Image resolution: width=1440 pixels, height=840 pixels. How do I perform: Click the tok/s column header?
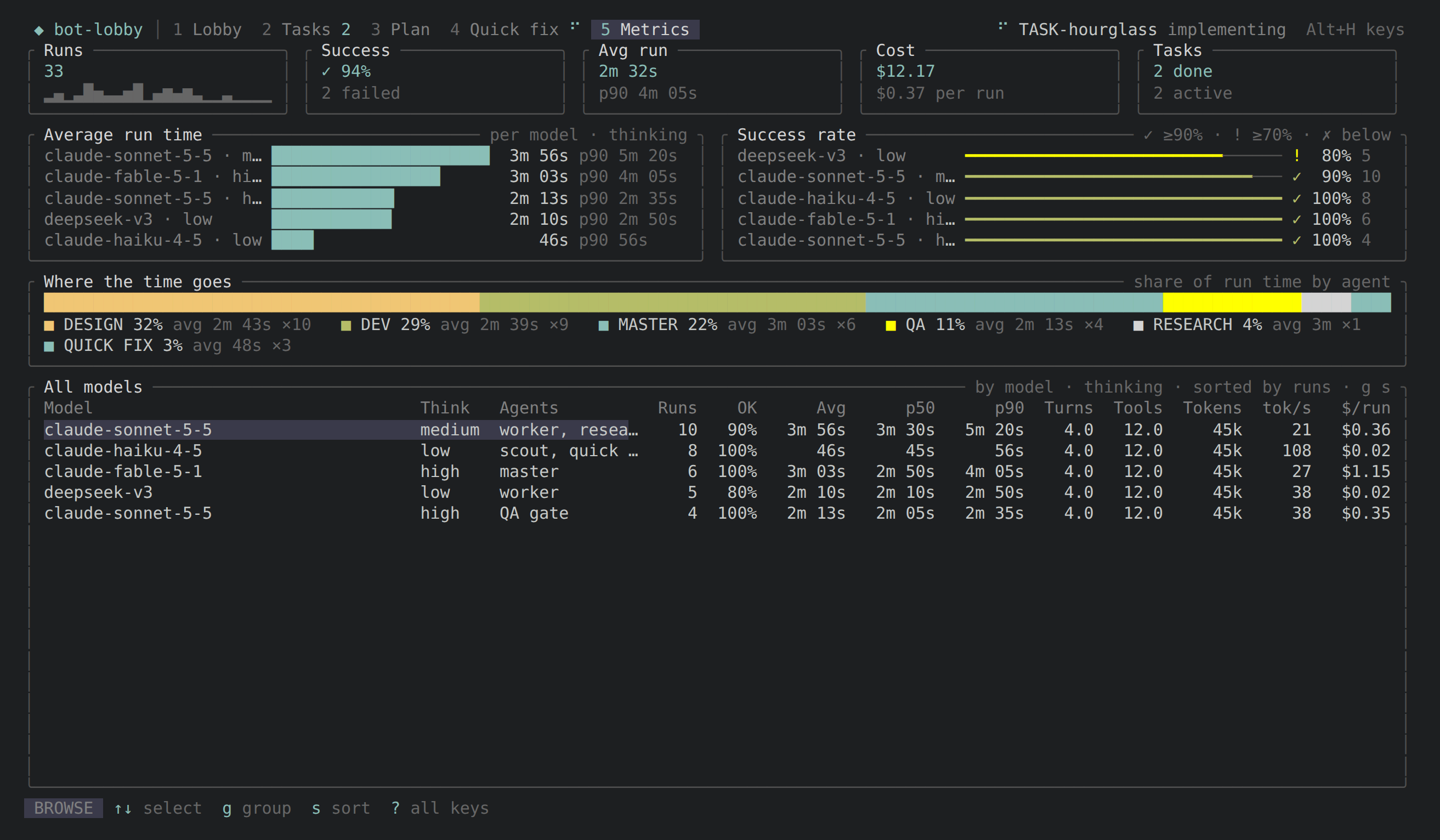coord(1286,408)
